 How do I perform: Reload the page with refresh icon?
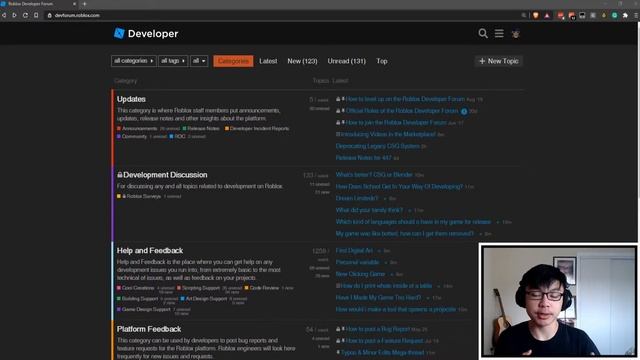25,15
